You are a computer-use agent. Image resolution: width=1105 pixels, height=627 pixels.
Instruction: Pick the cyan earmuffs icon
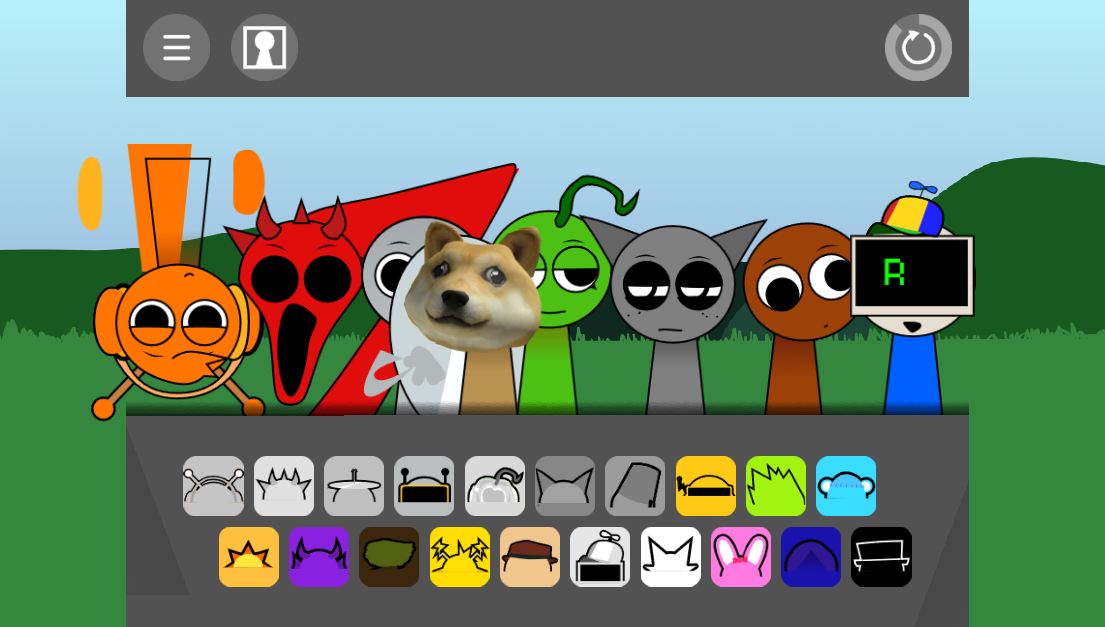click(846, 486)
